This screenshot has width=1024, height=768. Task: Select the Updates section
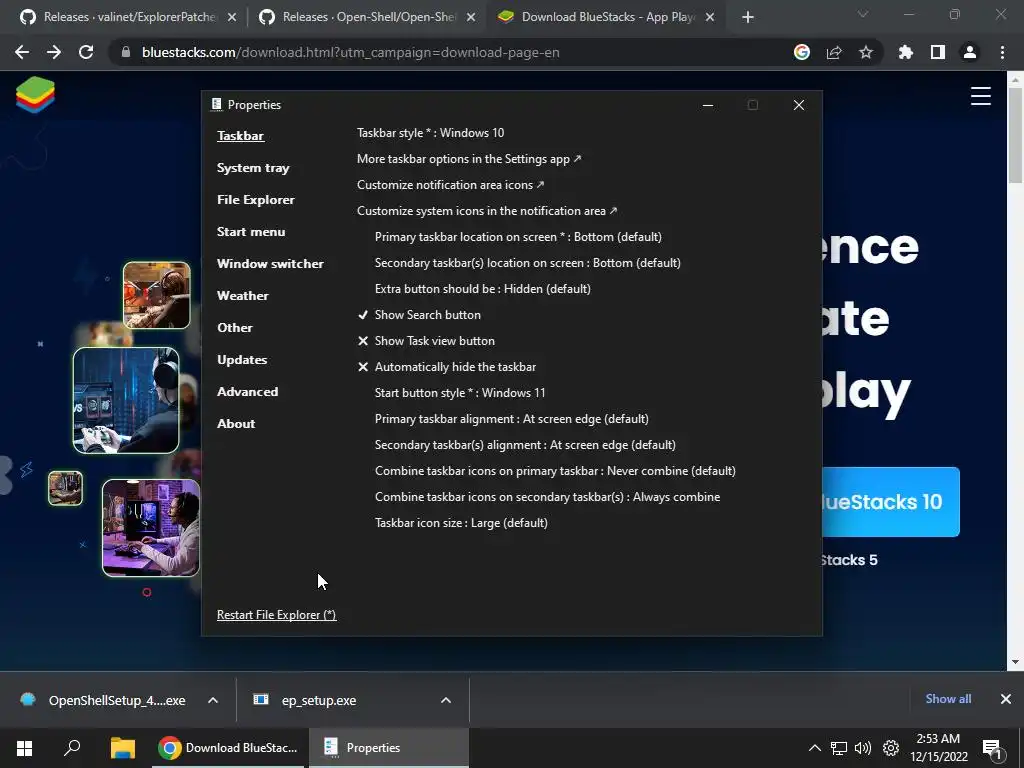(x=242, y=360)
